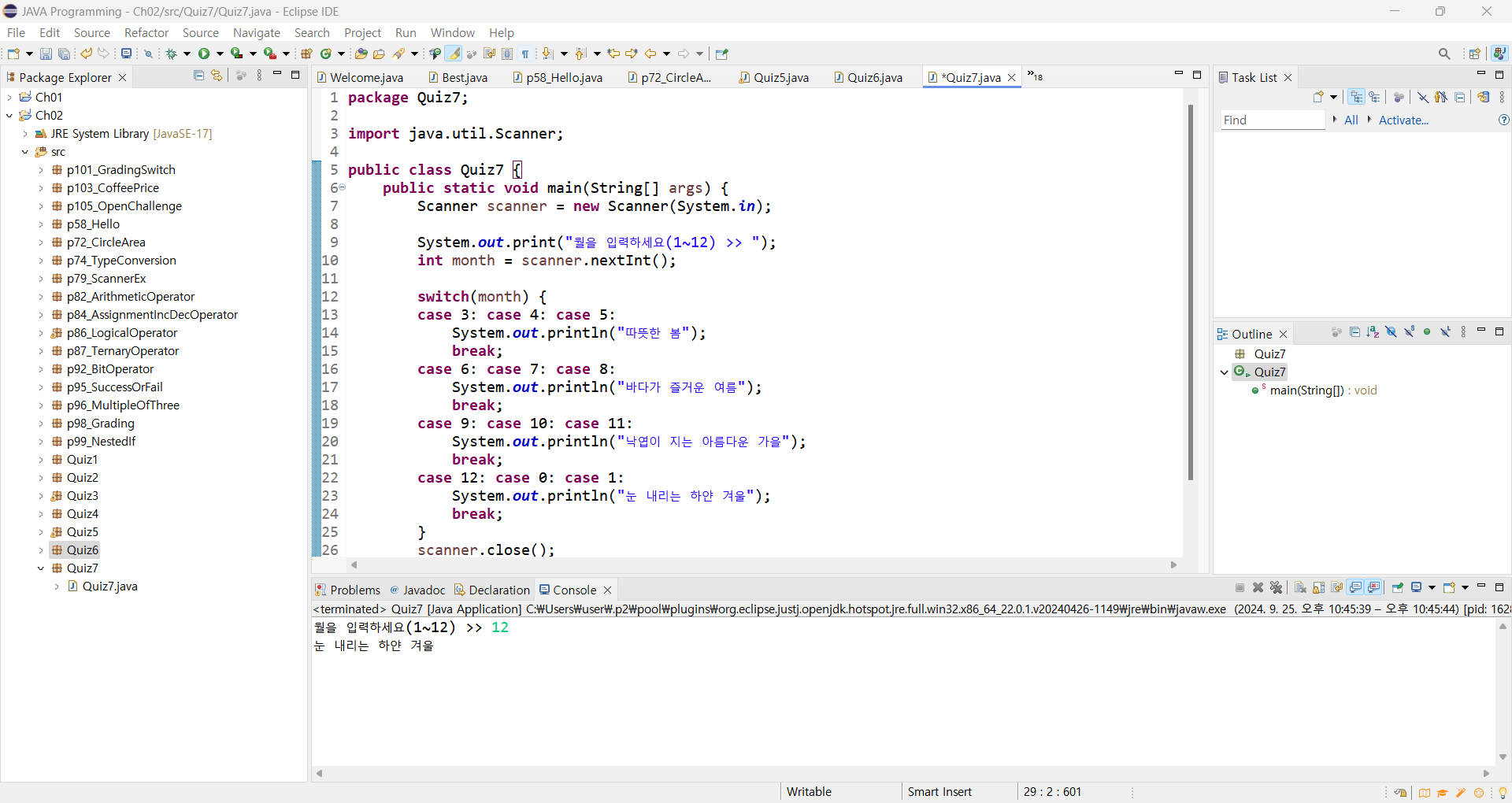Click the editor vertical scrollbar thumb

click(1191, 291)
